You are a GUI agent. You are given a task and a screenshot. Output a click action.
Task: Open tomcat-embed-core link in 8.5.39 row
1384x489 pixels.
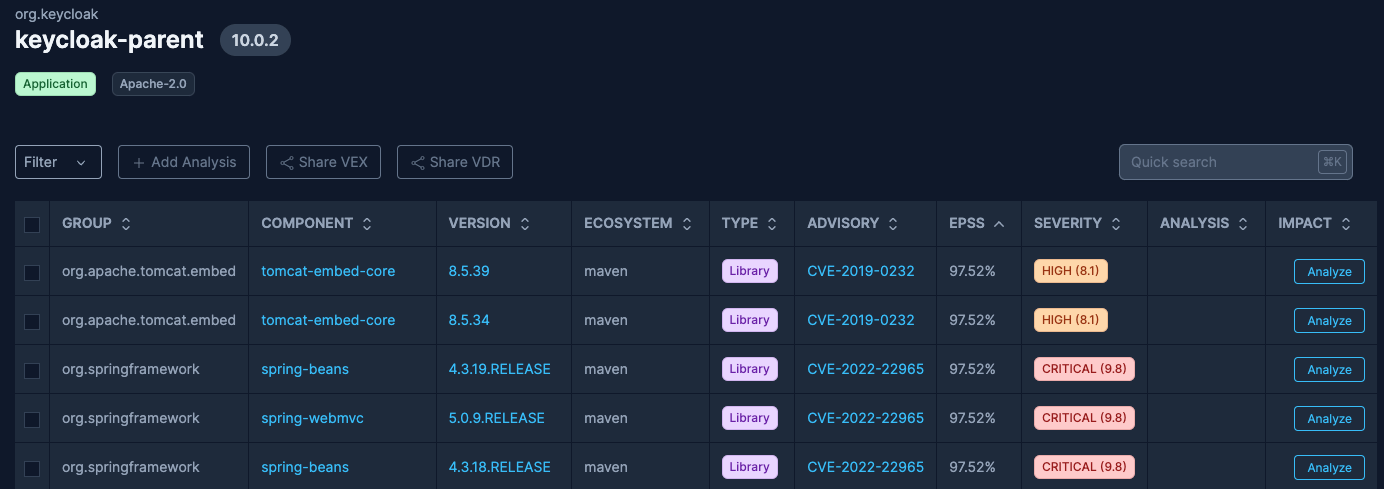coord(328,271)
